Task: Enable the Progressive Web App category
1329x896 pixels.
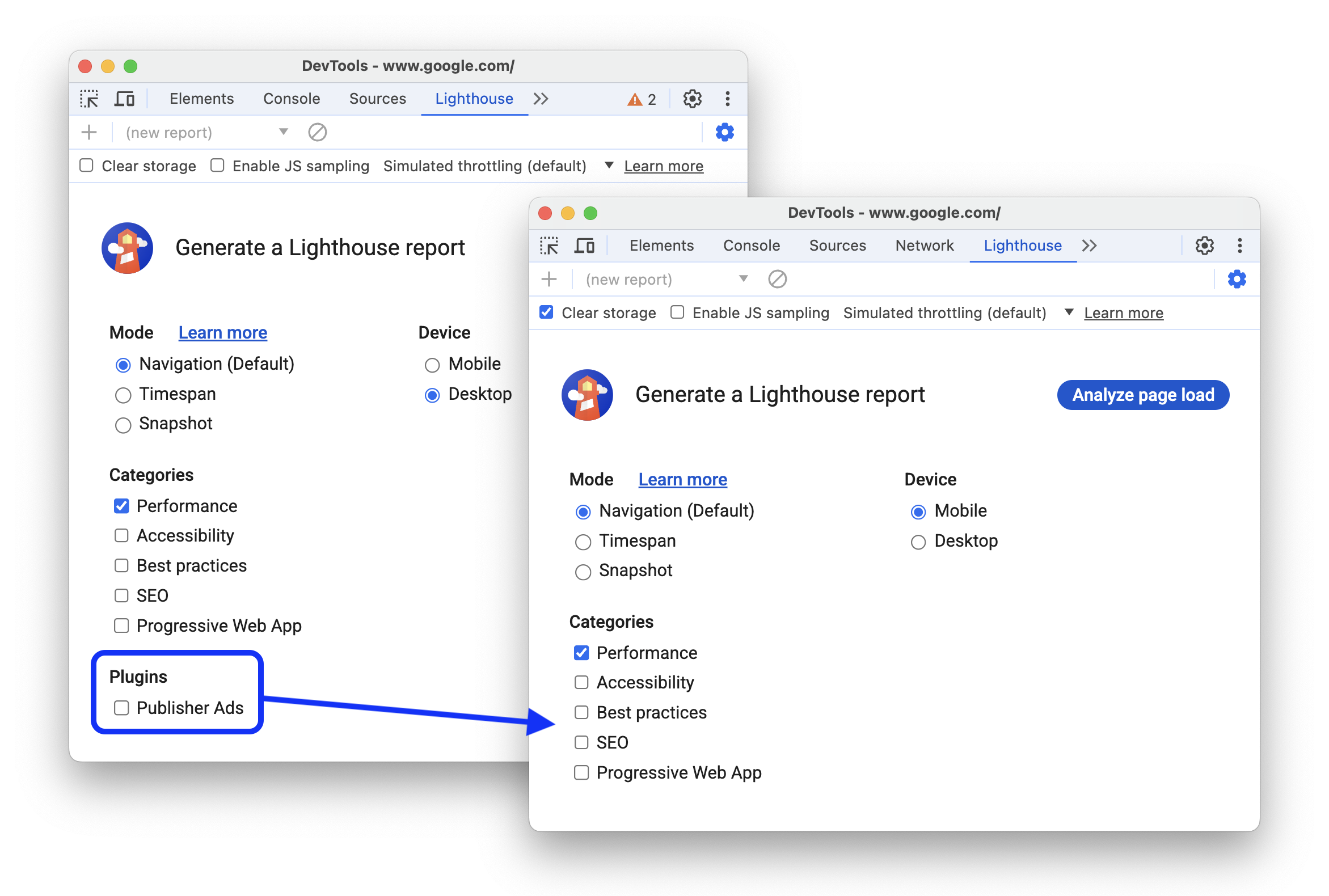Action: coord(579,771)
